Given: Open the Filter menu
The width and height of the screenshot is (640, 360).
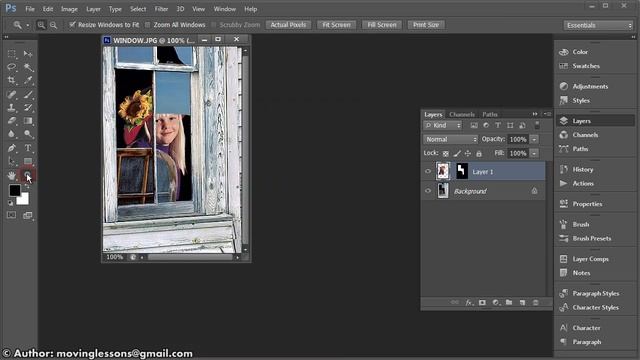Looking at the screenshot, I should pos(161,9).
